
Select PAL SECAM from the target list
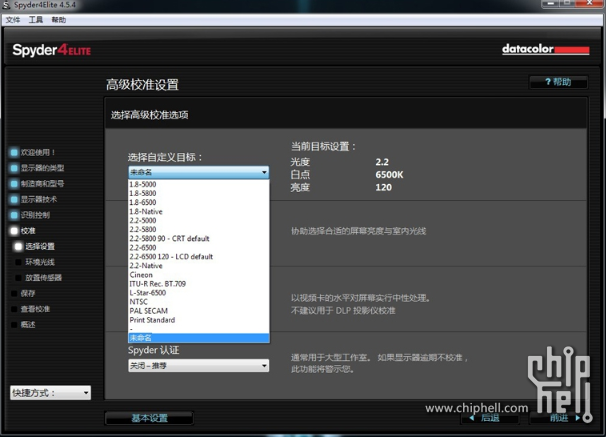199,311
